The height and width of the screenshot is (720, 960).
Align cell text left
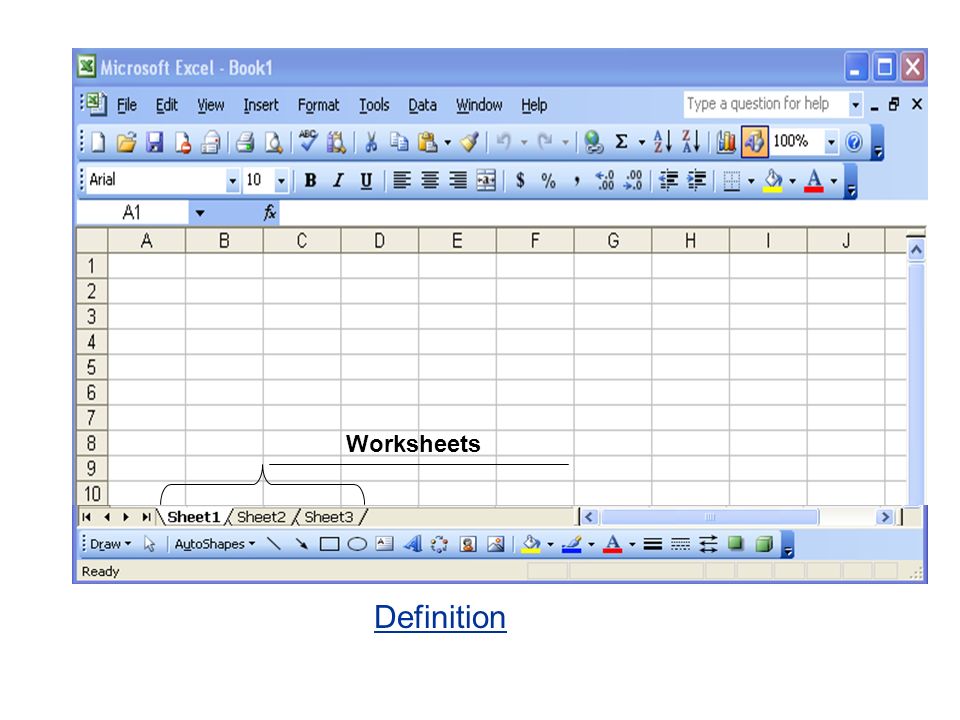(x=402, y=181)
